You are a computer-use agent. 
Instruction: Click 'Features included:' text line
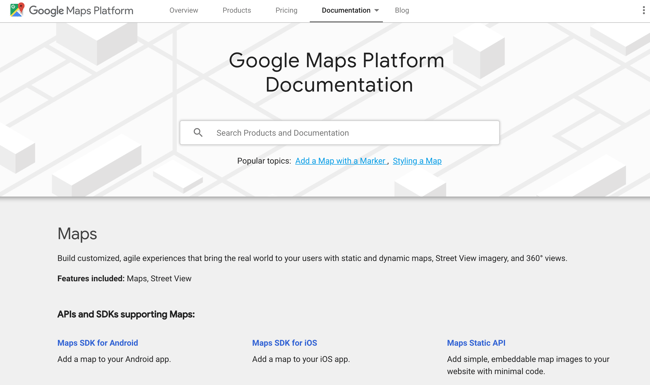[x=124, y=278]
